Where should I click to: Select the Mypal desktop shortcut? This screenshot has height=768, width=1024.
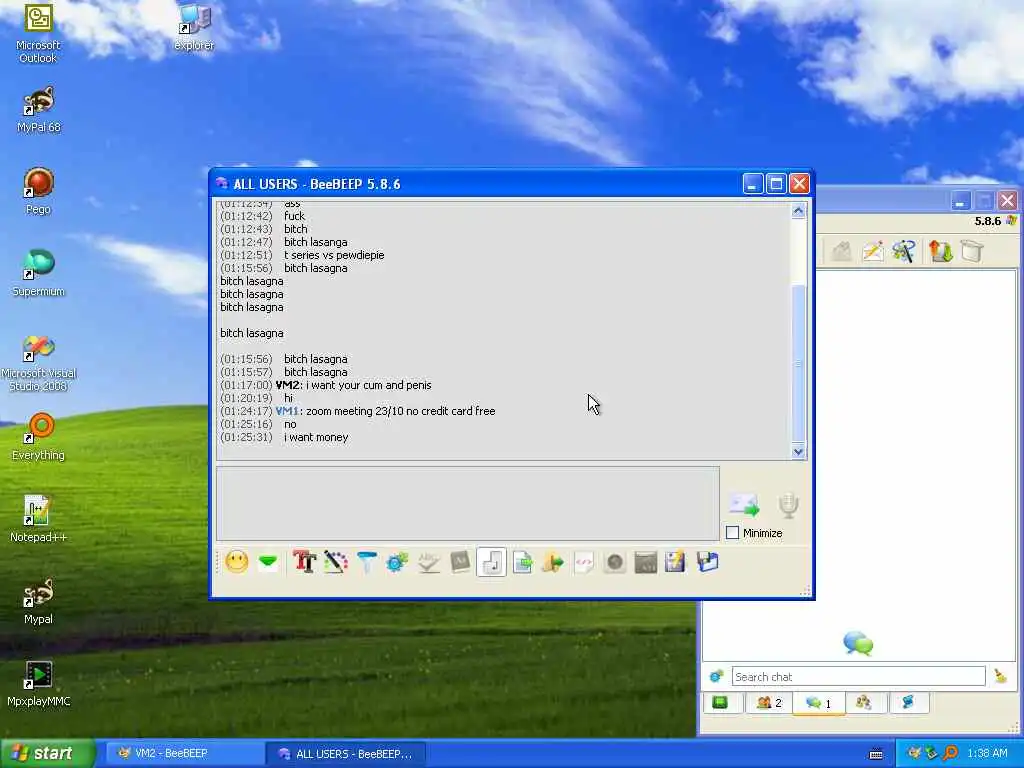38,602
